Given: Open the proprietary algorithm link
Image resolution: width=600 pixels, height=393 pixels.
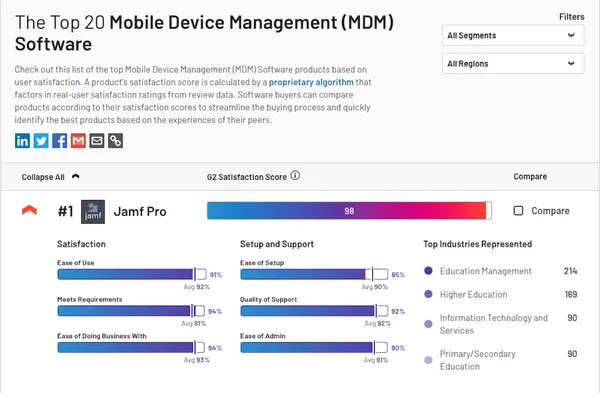Looking at the screenshot, I should coord(311,82).
